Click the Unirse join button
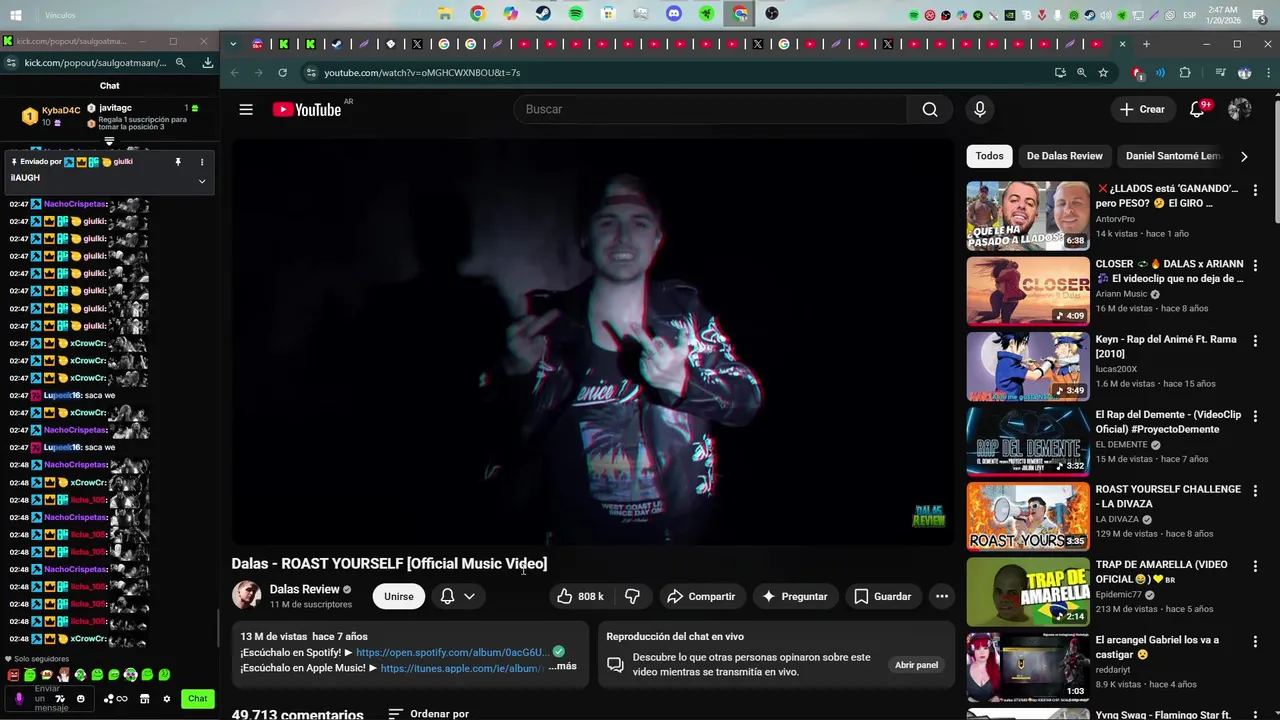 click(x=398, y=596)
